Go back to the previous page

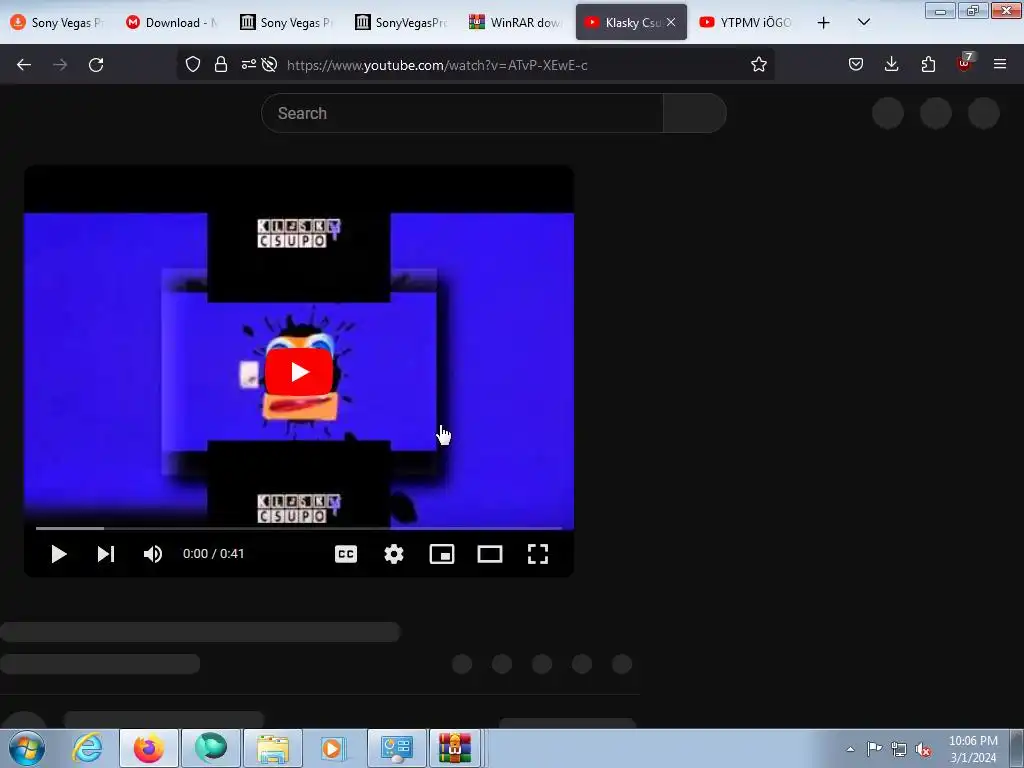(x=24, y=65)
